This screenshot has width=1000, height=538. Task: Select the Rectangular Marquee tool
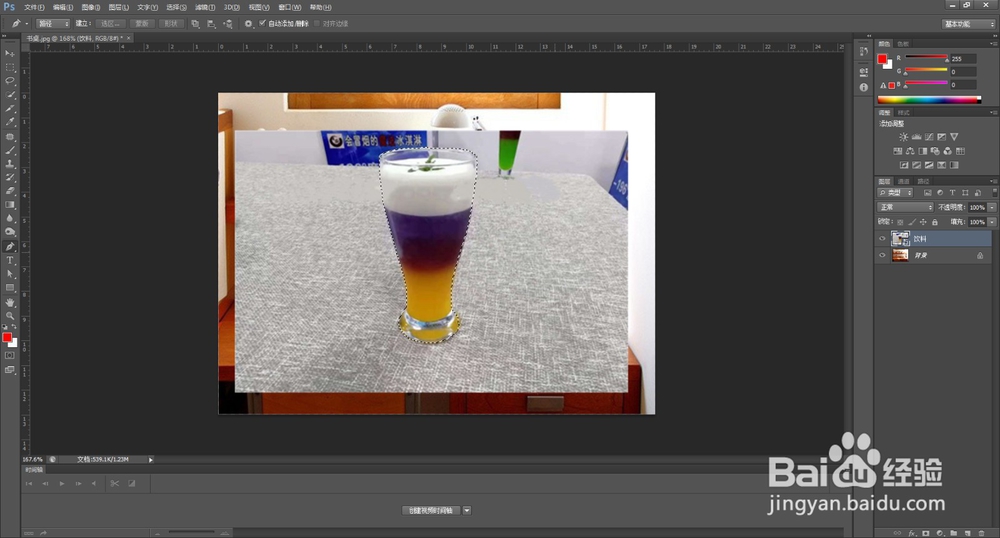coord(10,68)
